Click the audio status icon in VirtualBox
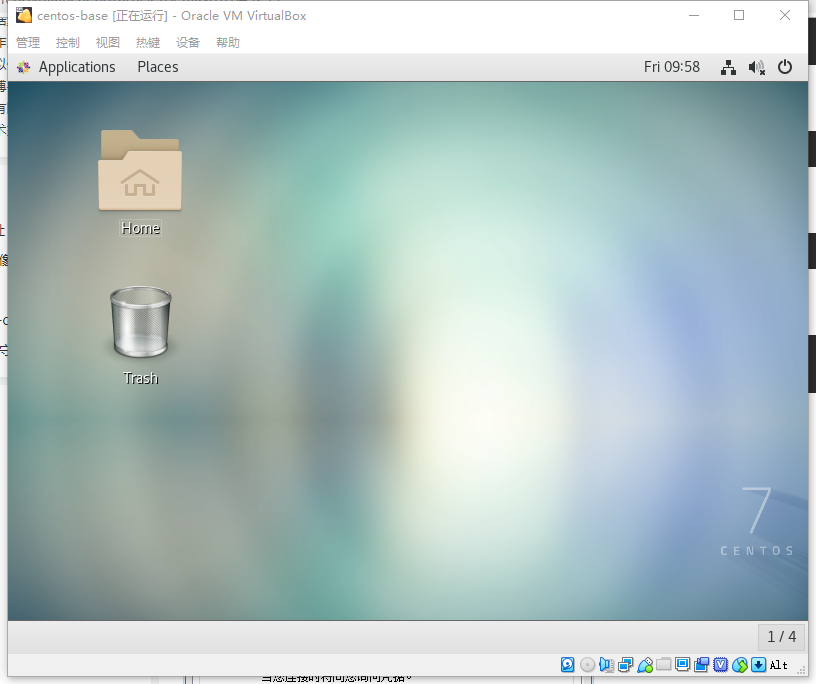 (606, 664)
